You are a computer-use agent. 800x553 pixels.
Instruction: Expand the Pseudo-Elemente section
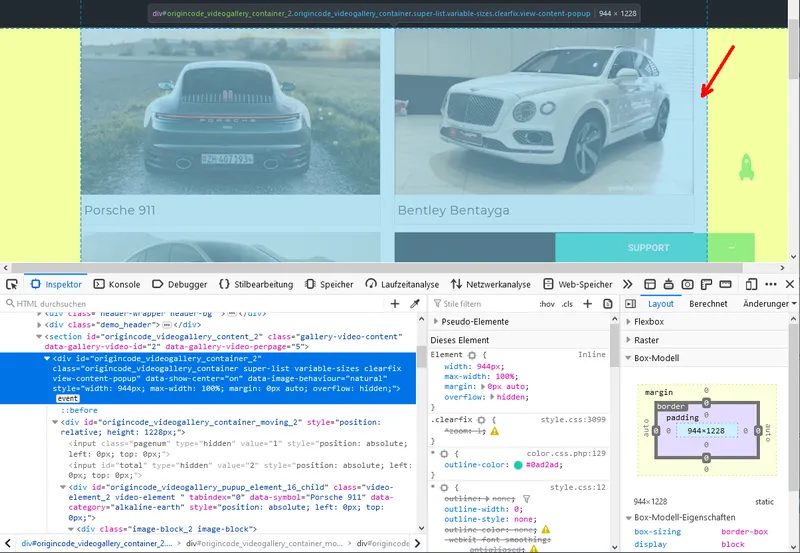tap(436, 321)
